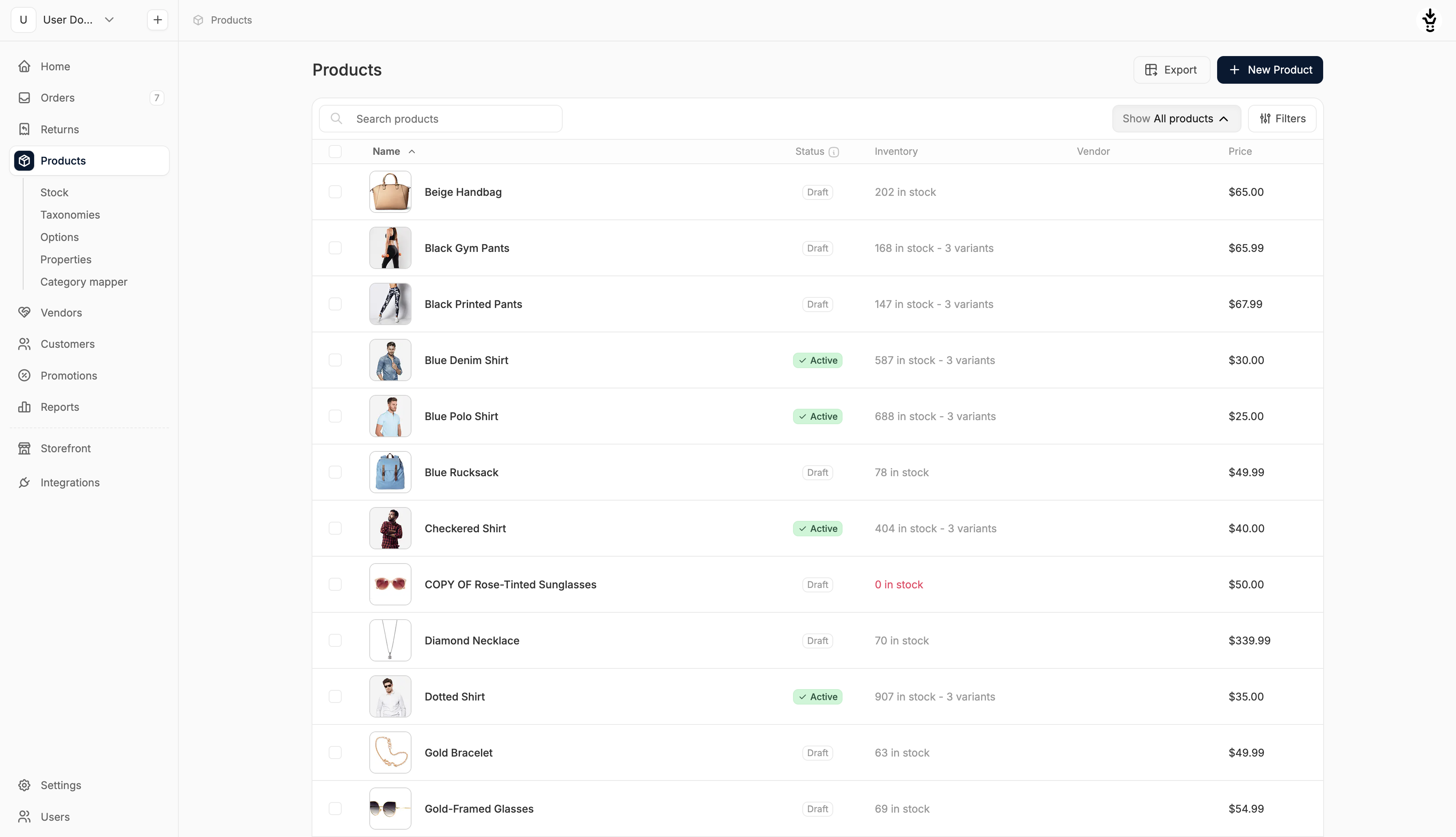Screen dimensions: 1456x837
Task: Open the Show All products dropdown
Action: point(1176,118)
